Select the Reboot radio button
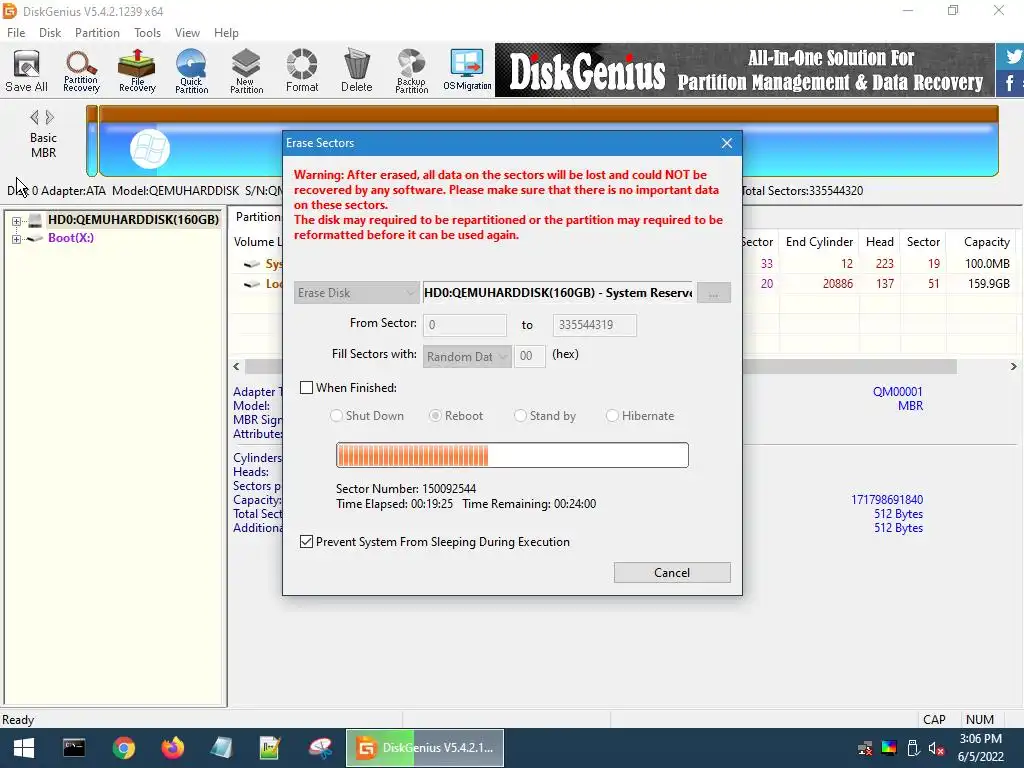This screenshot has height=768, width=1024. (435, 415)
